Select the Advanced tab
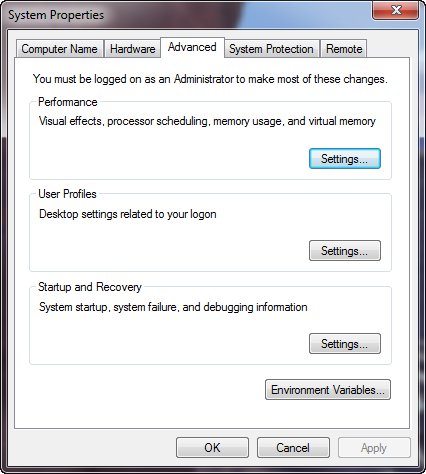Viewport: 426px width, 474px height. pyautogui.click(x=192, y=47)
